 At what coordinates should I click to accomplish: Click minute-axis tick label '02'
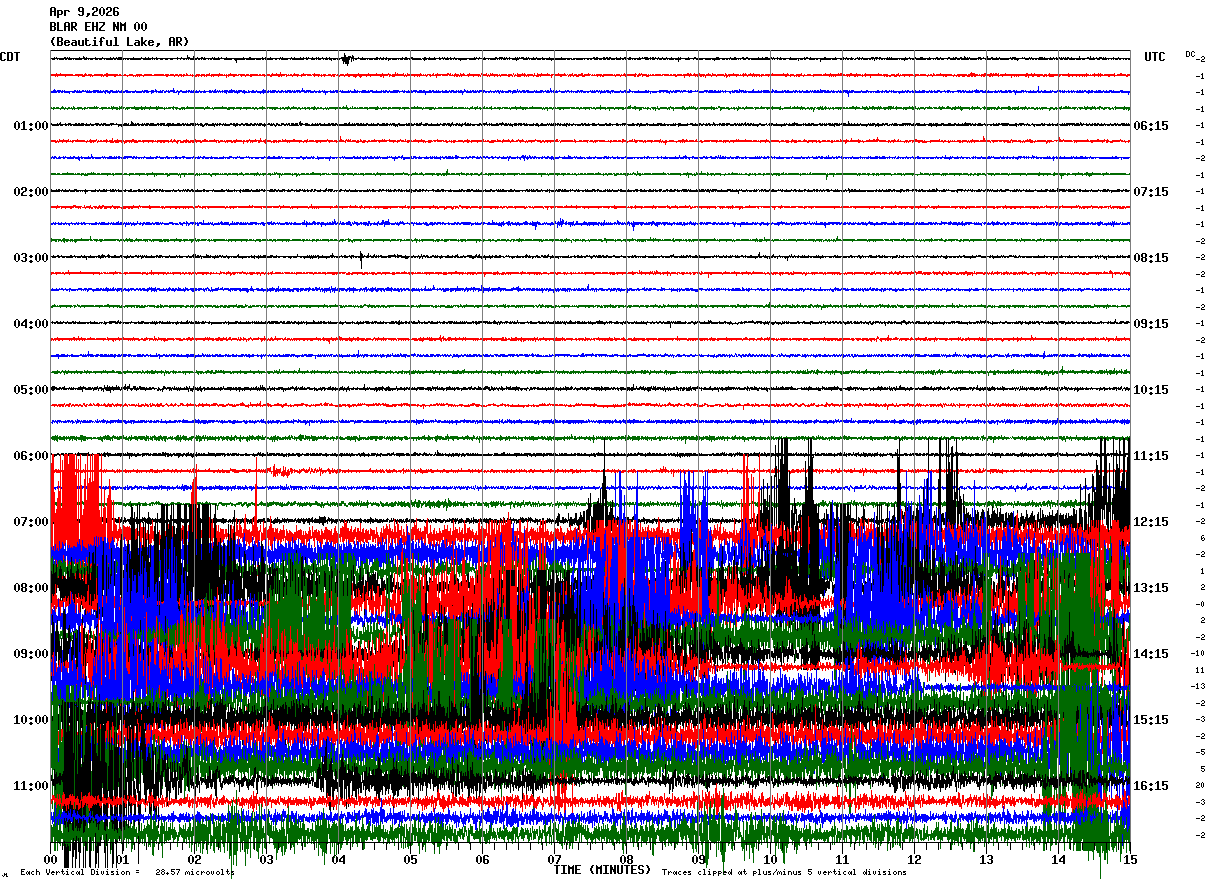[x=194, y=860]
